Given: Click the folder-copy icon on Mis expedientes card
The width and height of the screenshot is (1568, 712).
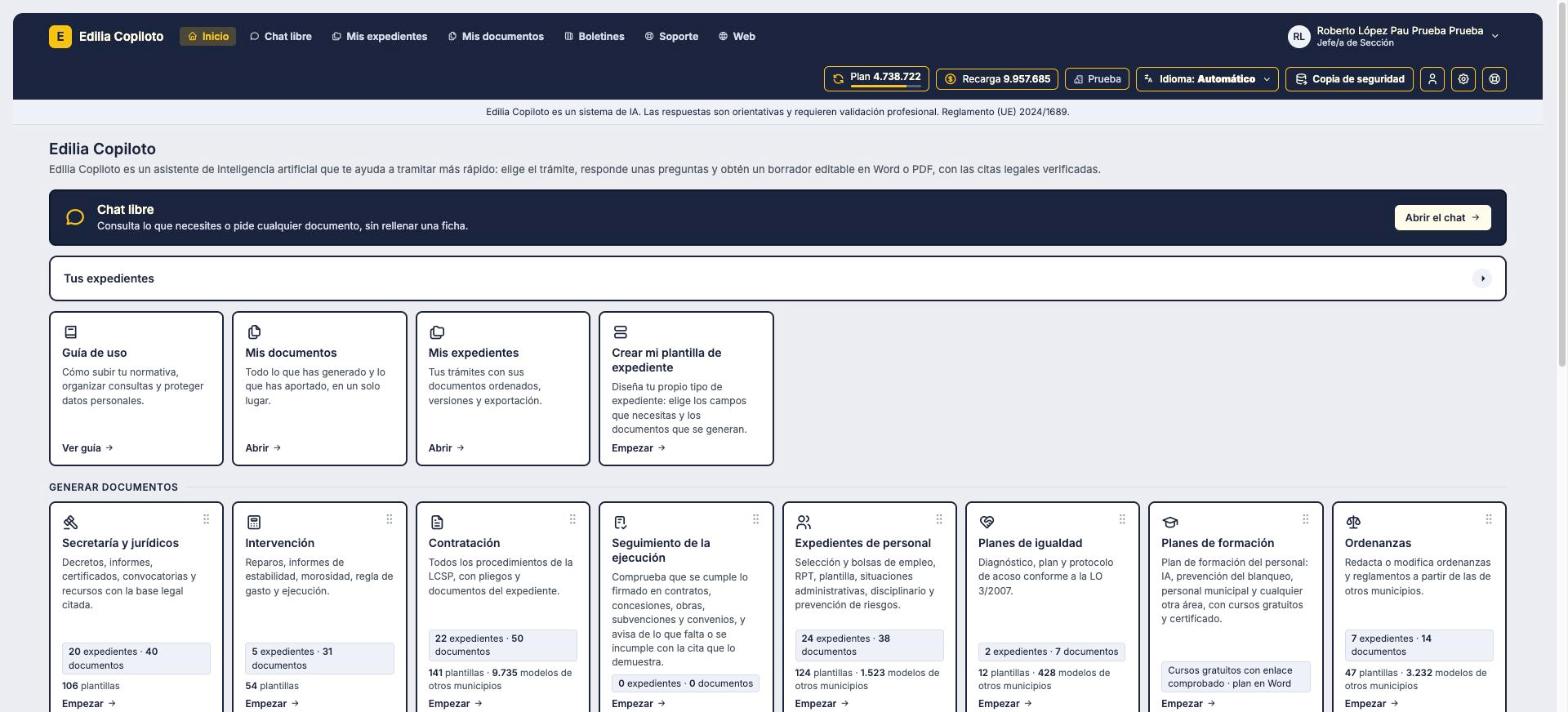Looking at the screenshot, I should pyautogui.click(x=436, y=332).
